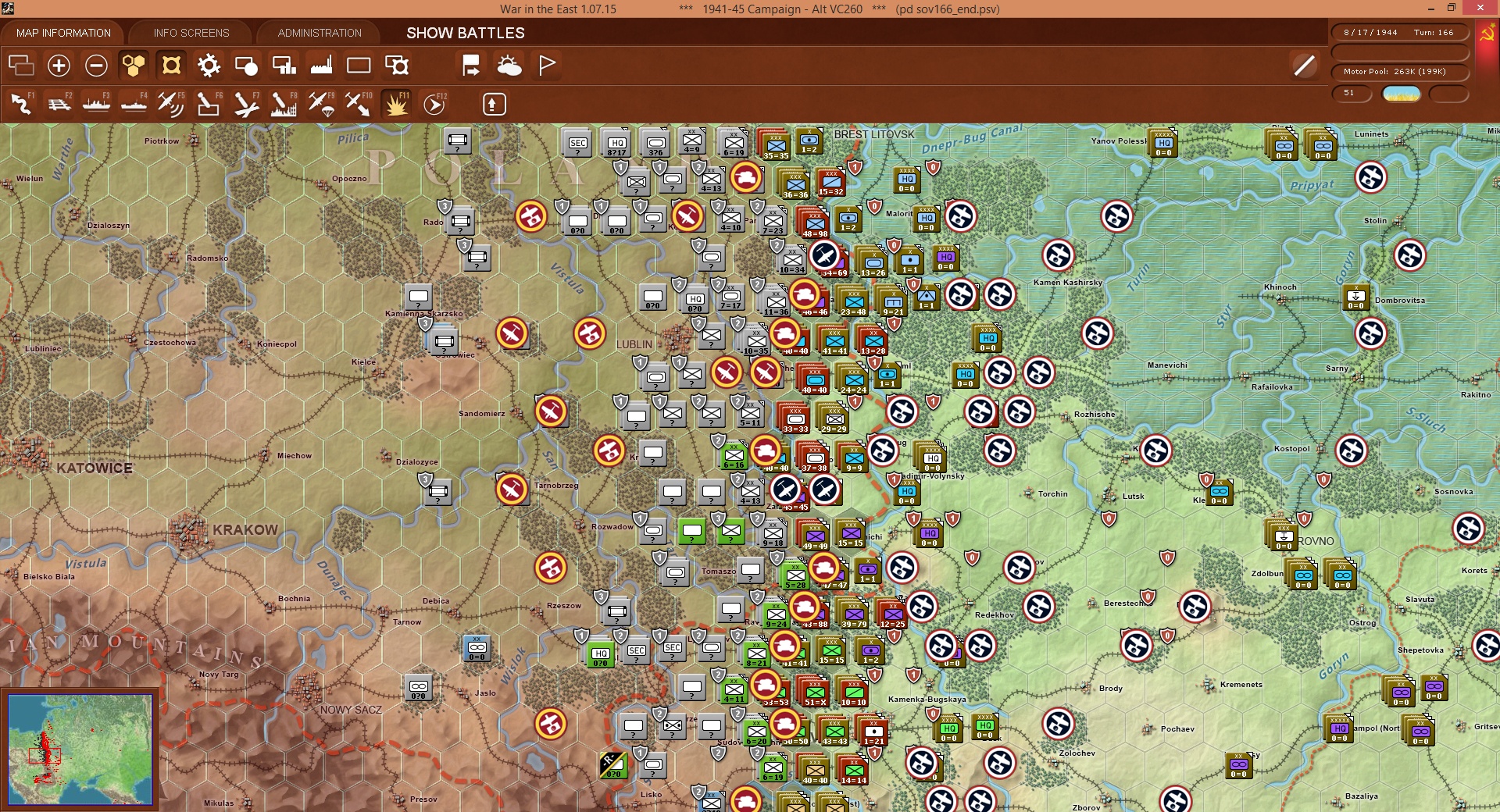Screen dimensions: 1500x812
Task: Click the Czestochowa town label
Action: pyautogui.click(x=170, y=342)
